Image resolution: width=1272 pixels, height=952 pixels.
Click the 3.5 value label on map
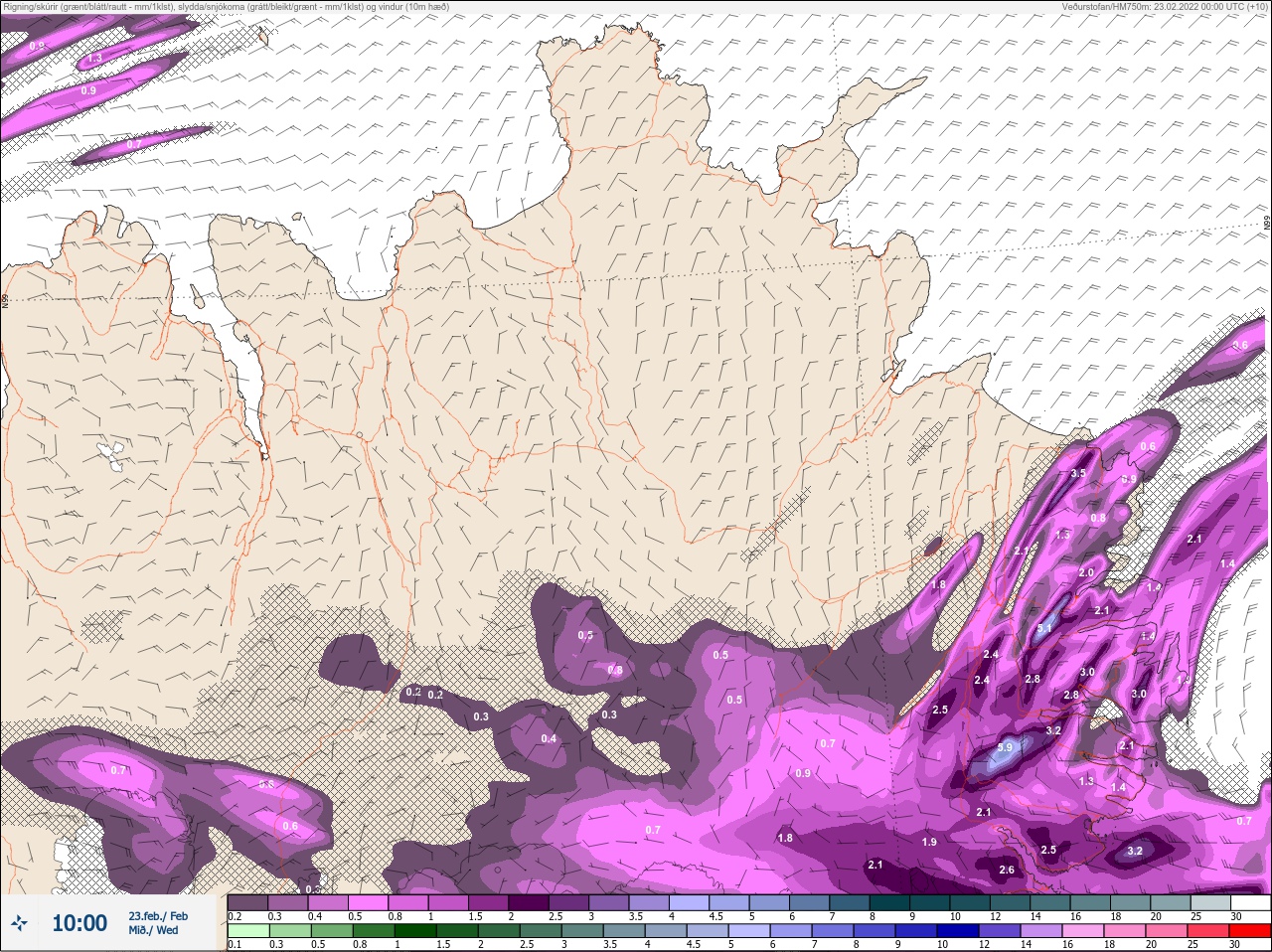pos(1078,473)
